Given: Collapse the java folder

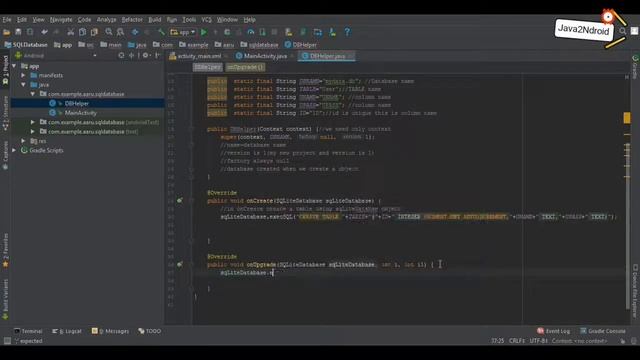Looking at the screenshot, I should tap(23, 84).
